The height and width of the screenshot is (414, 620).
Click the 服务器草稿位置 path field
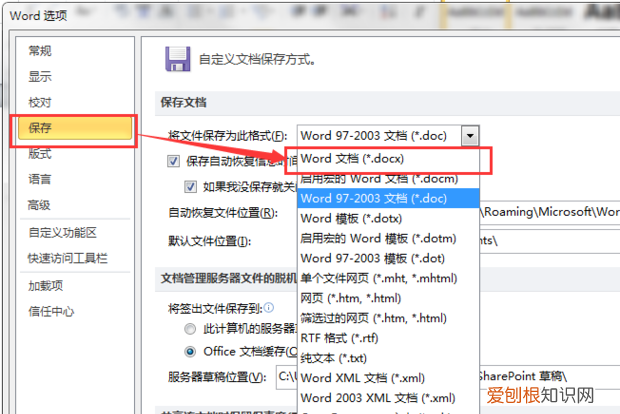click(x=448, y=377)
